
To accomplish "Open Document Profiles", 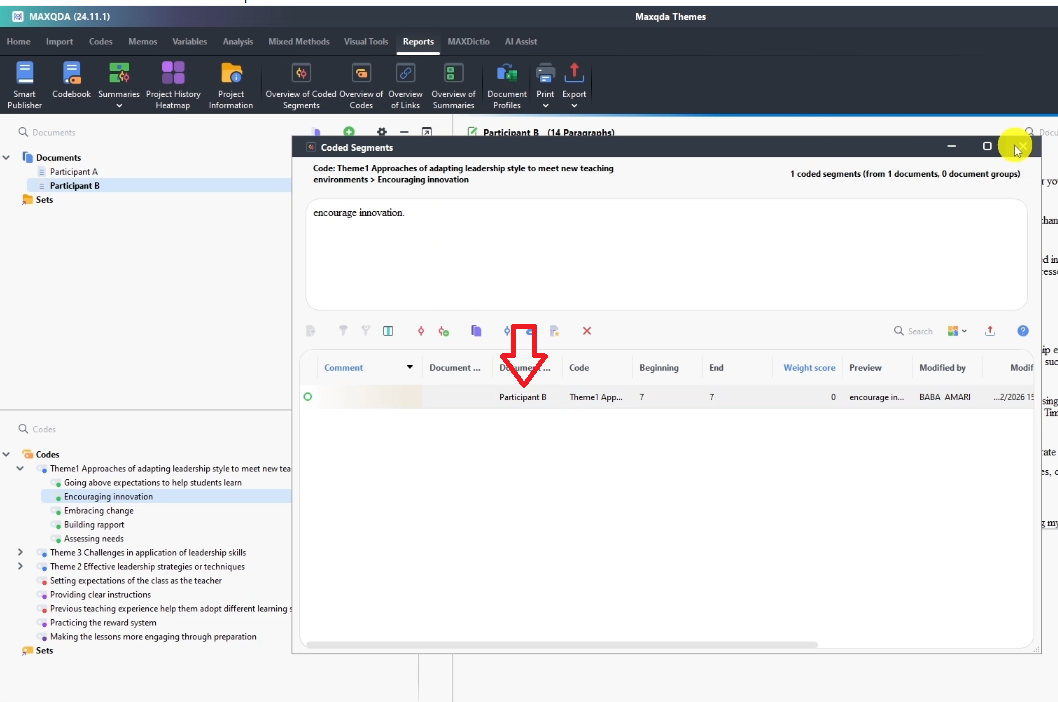I will (x=507, y=85).
